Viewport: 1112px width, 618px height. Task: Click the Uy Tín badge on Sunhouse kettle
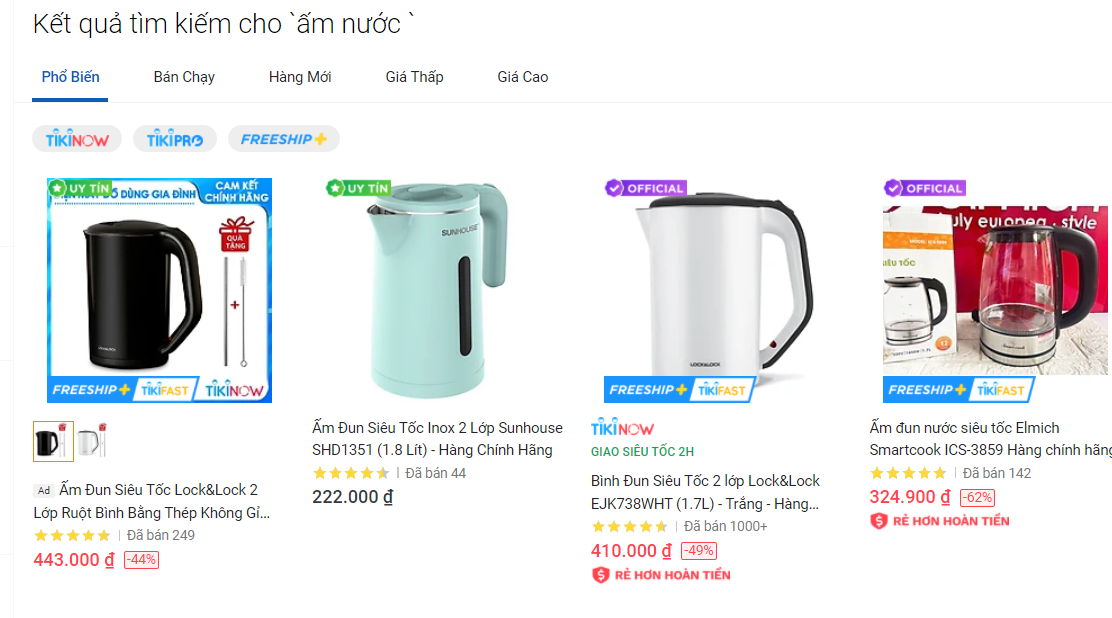pyautogui.click(x=358, y=188)
